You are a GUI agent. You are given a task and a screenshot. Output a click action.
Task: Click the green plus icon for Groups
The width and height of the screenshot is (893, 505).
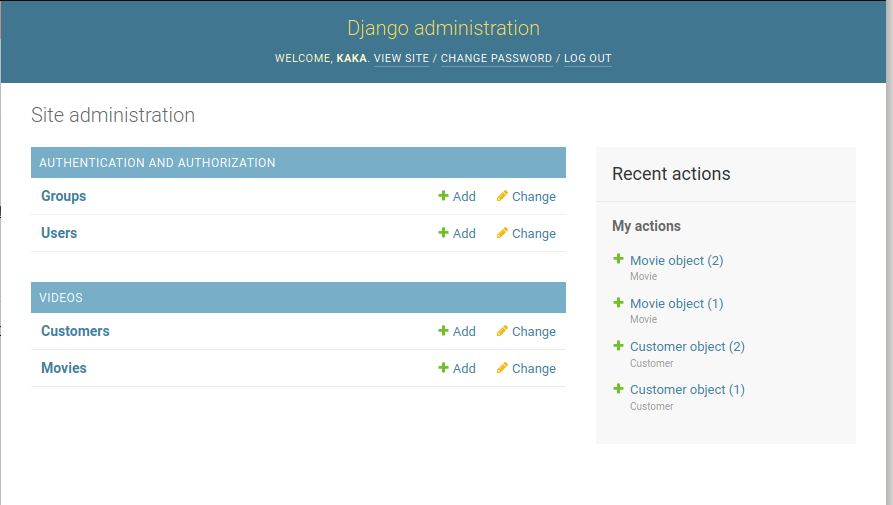coord(443,196)
